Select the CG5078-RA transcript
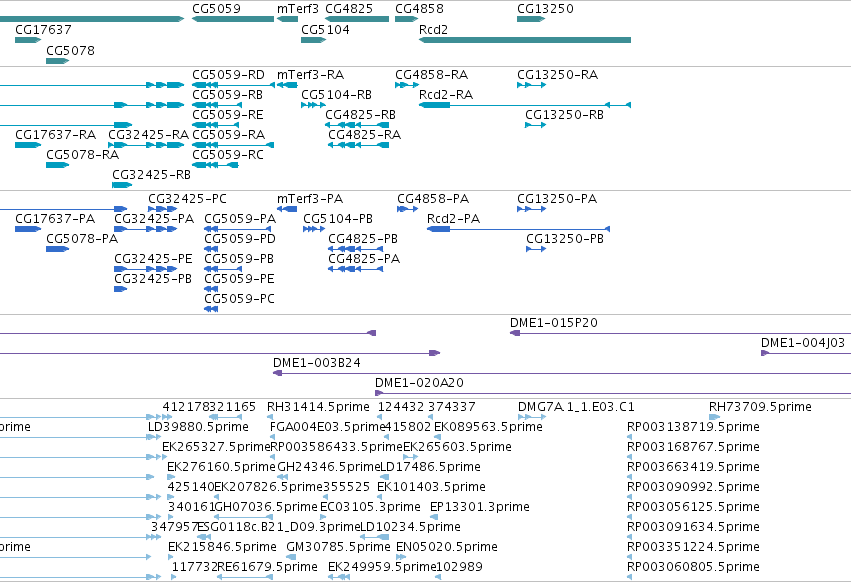 click(x=58, y=165)
